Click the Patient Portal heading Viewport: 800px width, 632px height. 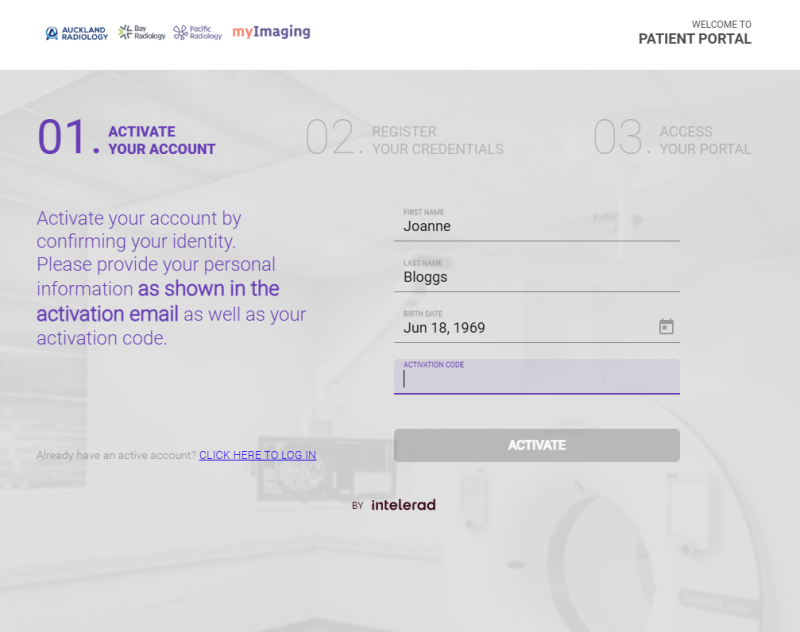pos(695,40)
